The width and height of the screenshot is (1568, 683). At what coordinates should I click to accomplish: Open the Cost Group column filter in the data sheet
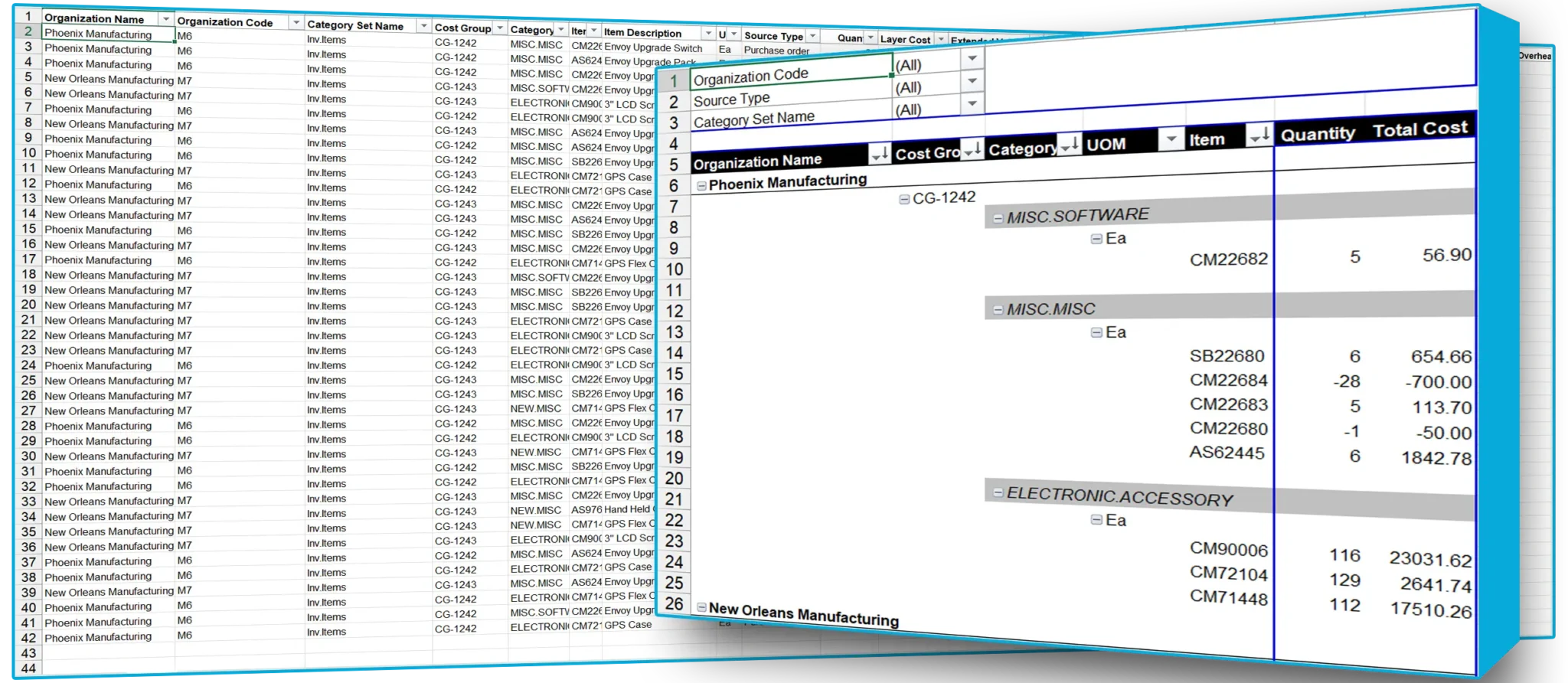pos(500,28)
